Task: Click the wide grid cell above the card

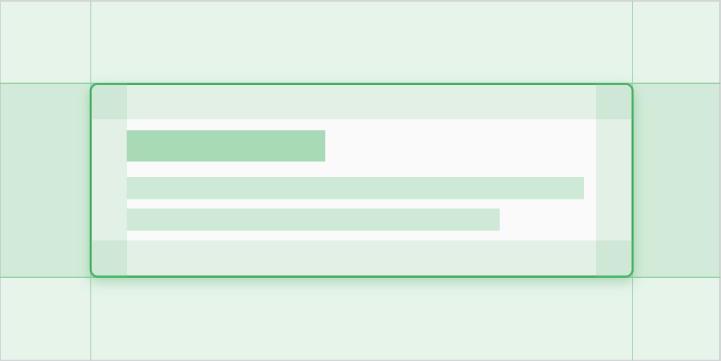Action: (361, 42)
